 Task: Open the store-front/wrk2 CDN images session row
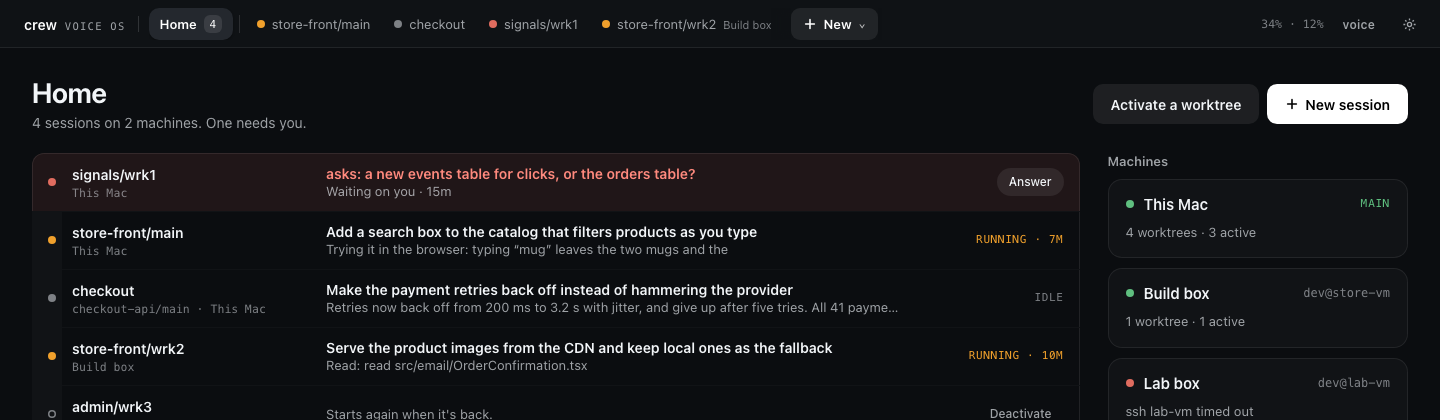tap(556, 356)
